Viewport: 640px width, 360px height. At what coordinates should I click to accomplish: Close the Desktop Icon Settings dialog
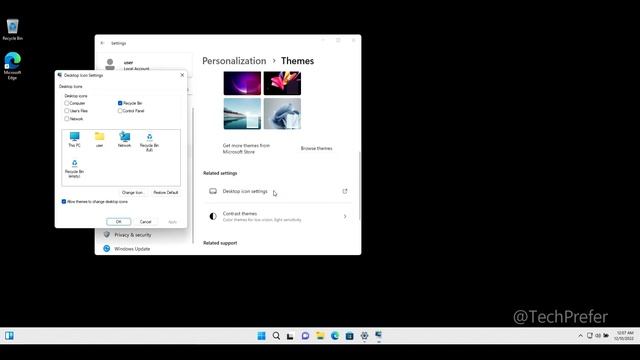[182, 75]
